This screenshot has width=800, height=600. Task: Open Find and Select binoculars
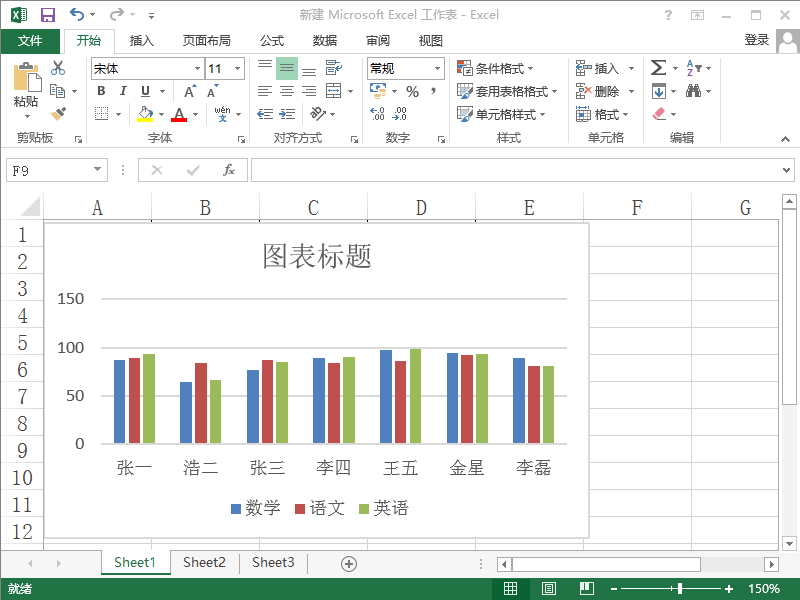pyautogui.click(x=693, y=91)
